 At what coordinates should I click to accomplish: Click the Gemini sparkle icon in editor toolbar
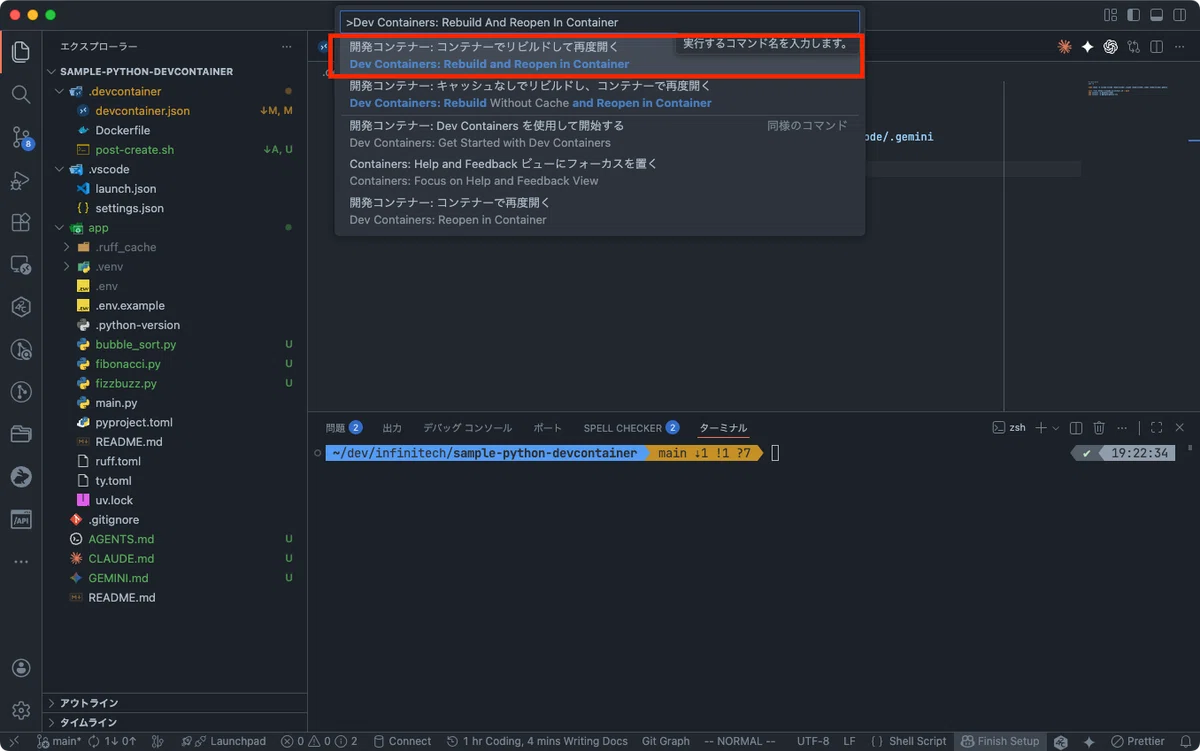tap(1087, 47)
